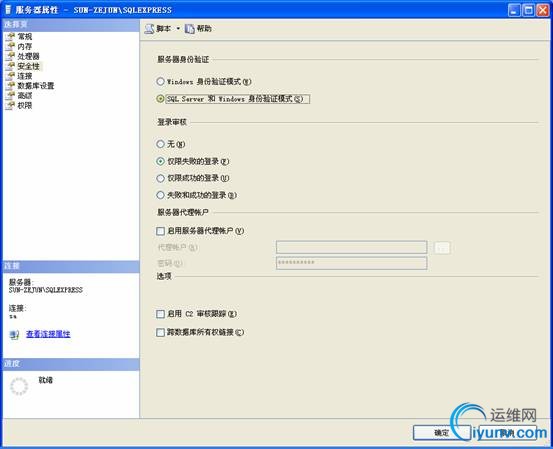Viewport: 553px width, 449px height.
Task: Click the icon beside 安全性 page
Action: 11,66
